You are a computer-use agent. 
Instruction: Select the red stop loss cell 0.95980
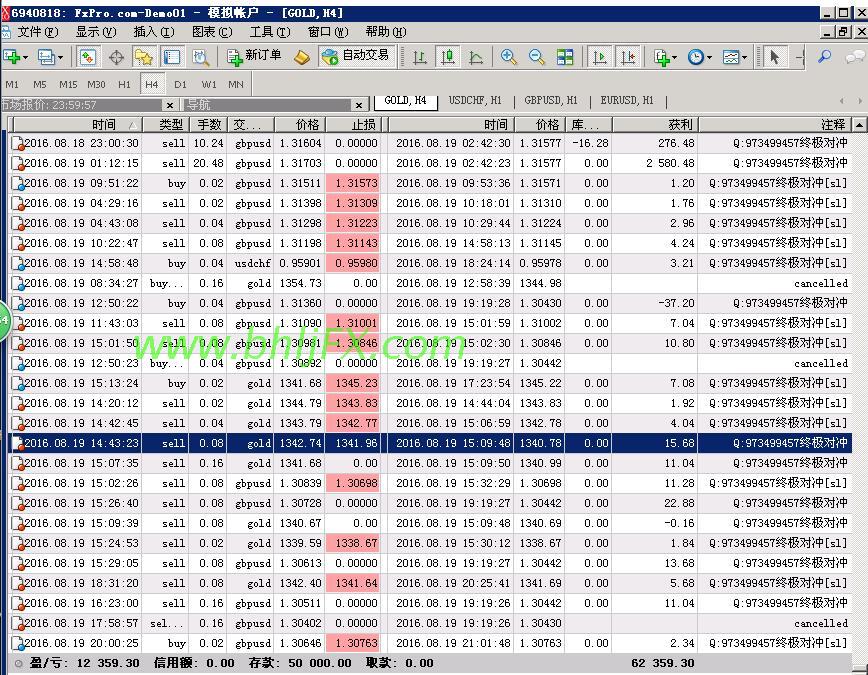click(x=353, y=263)
